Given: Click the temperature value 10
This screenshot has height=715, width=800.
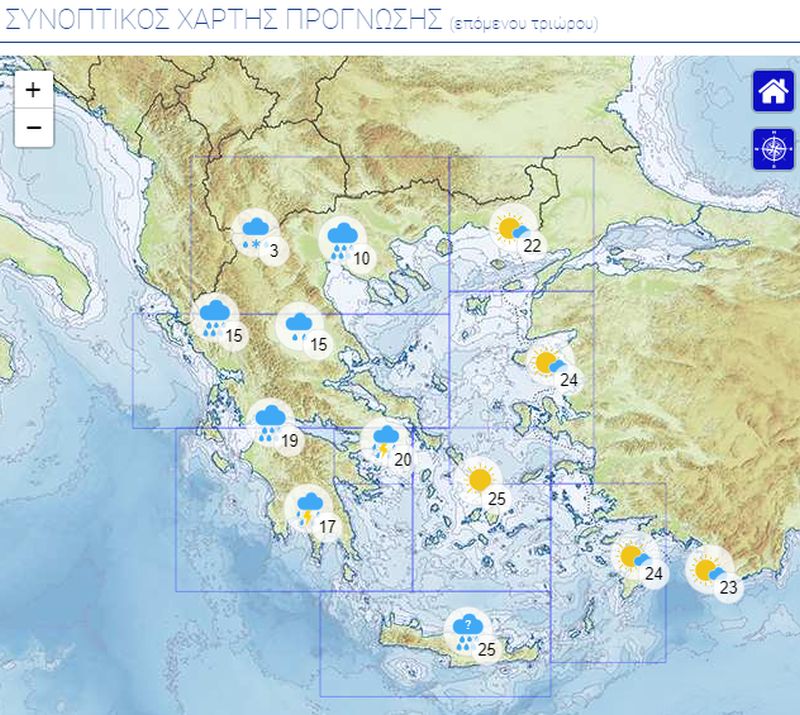Looking at the screenshot, I should coord(361,258).
